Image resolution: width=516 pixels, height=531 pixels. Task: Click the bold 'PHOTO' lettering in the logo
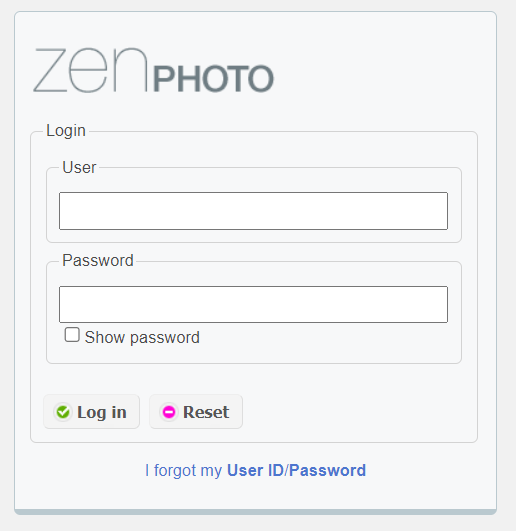click(214, 79)
